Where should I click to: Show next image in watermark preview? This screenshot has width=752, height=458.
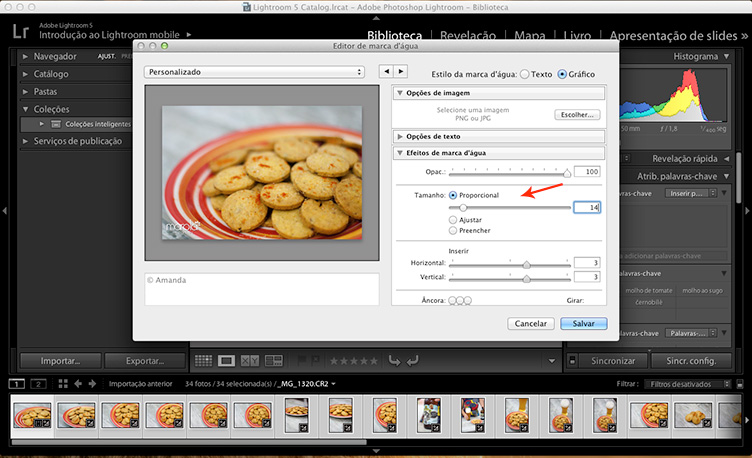tap(401, 71)
